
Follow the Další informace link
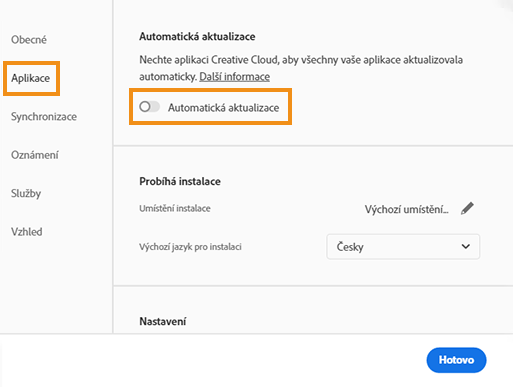coord(235,77)
